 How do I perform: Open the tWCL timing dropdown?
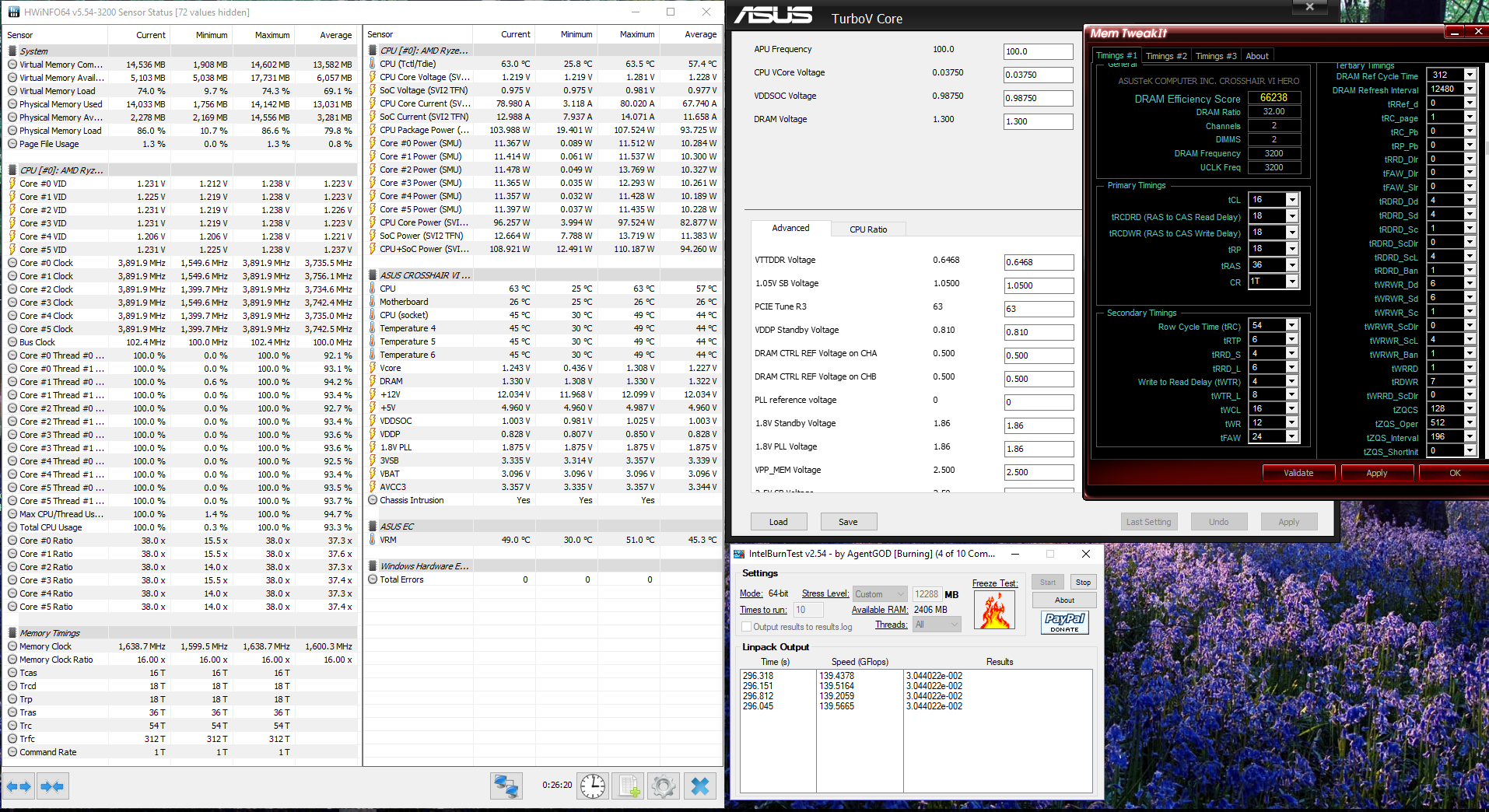(1292, 409)
